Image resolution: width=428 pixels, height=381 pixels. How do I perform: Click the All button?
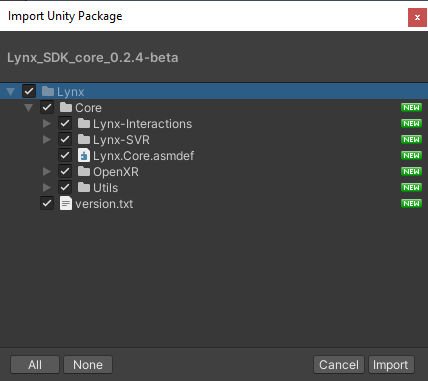pos(35,365)
